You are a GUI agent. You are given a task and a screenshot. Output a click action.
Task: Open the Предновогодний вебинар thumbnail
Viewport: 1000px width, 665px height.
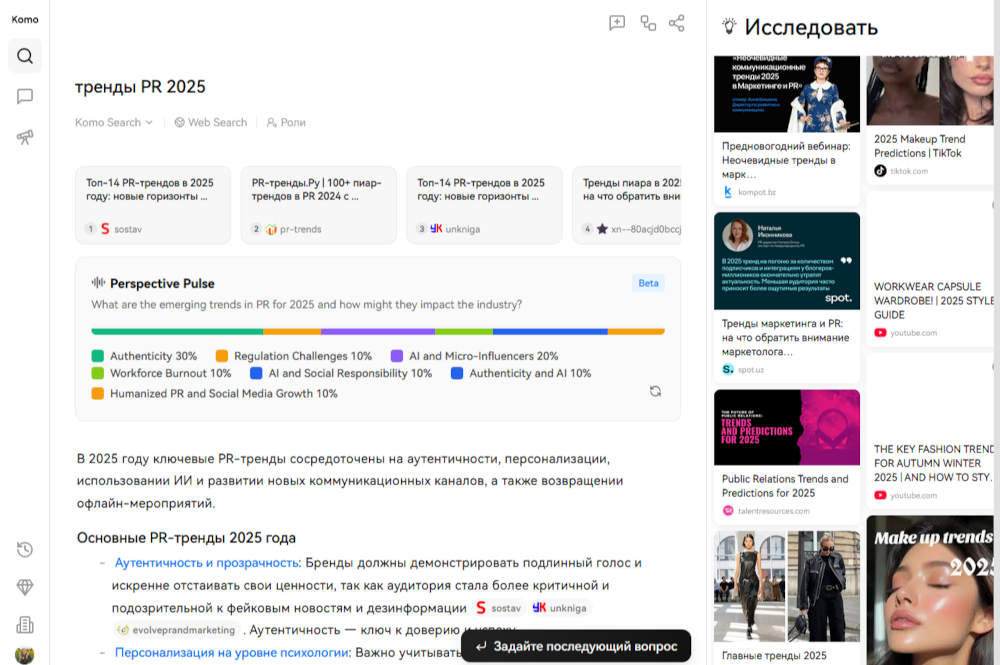787,94
